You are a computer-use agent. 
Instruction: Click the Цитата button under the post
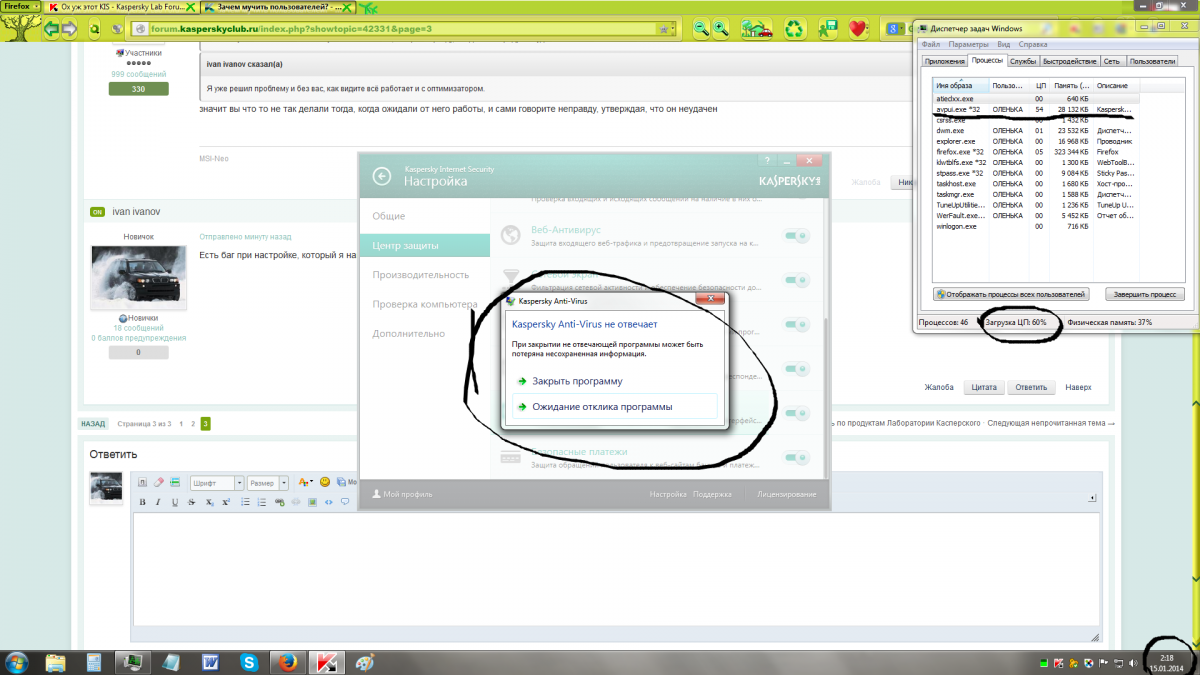point(985,387)
